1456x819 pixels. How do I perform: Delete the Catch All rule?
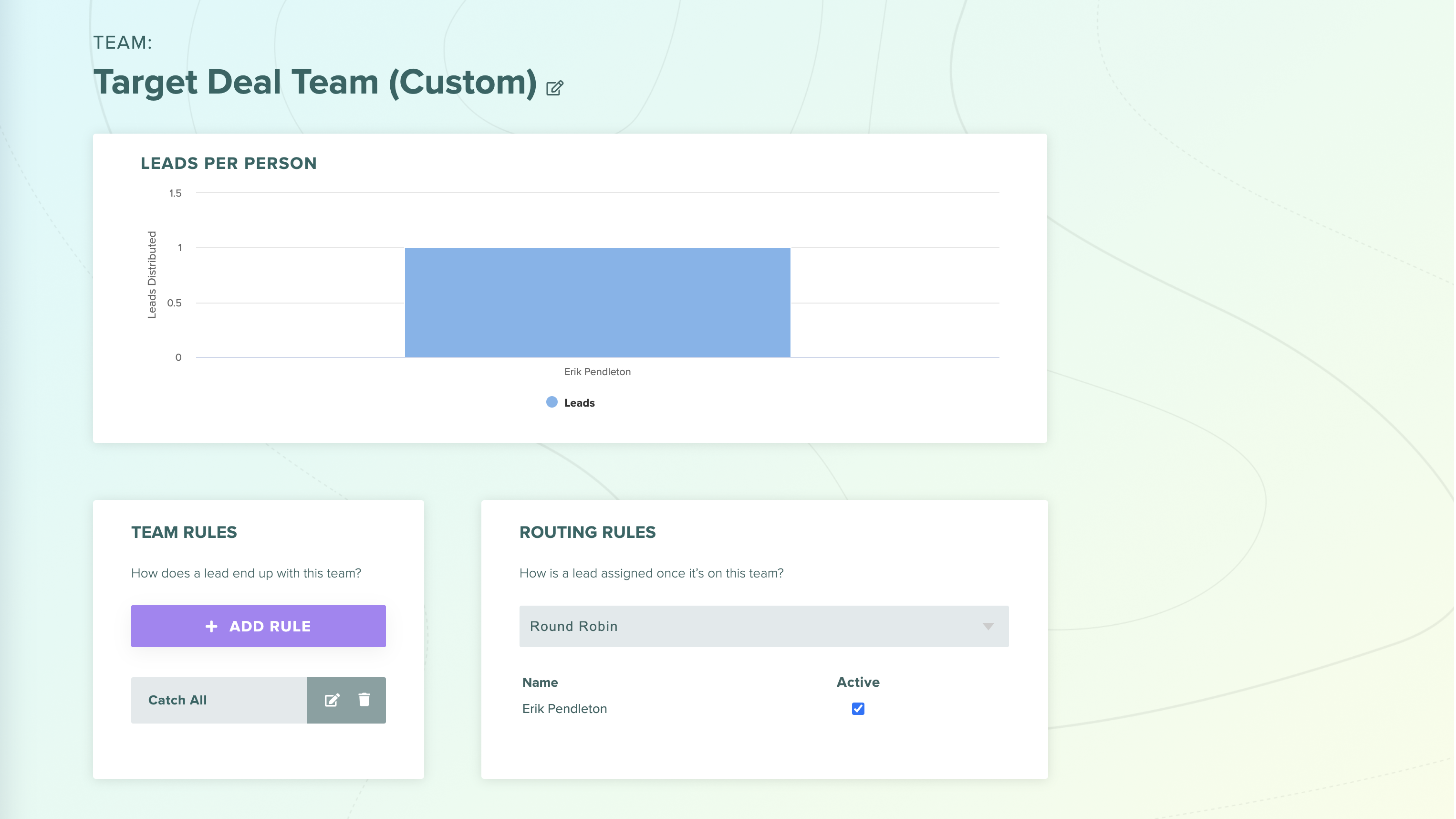click(364, 700)
